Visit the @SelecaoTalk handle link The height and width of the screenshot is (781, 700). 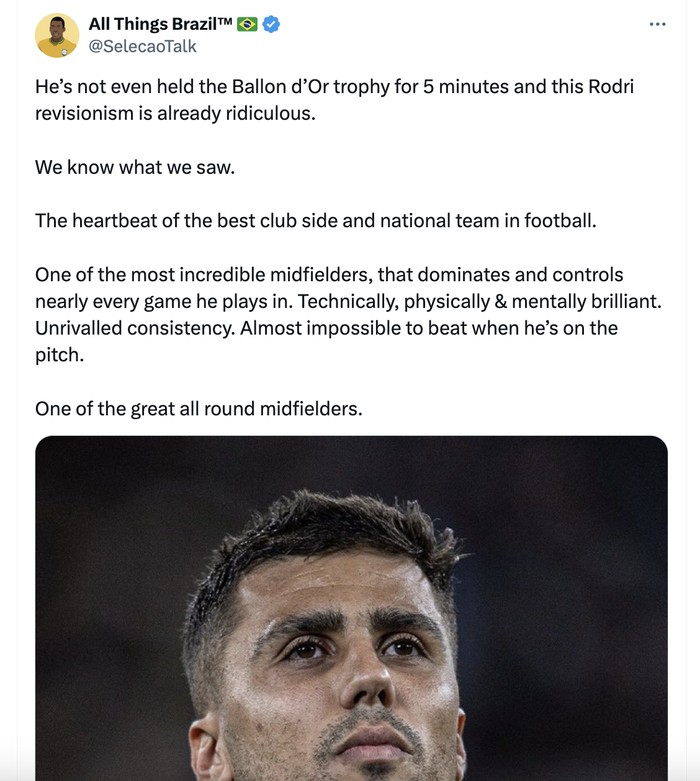142,46
